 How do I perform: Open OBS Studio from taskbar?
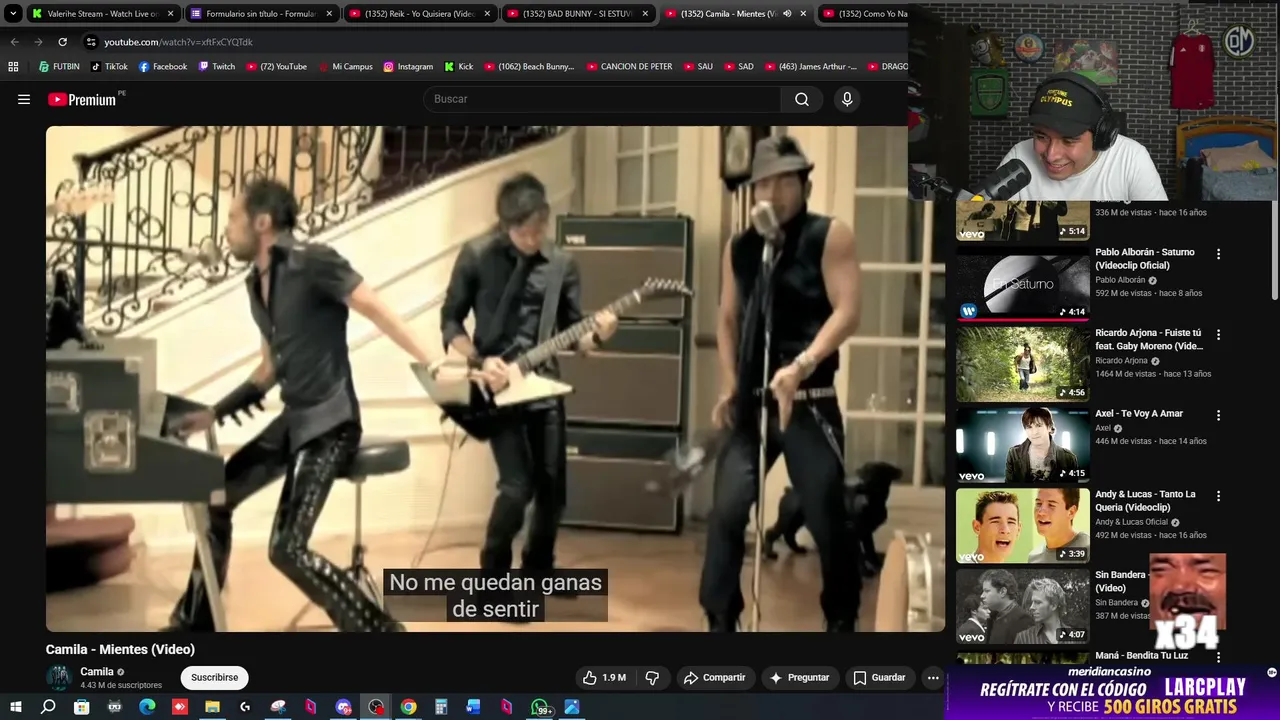point(376,707)
